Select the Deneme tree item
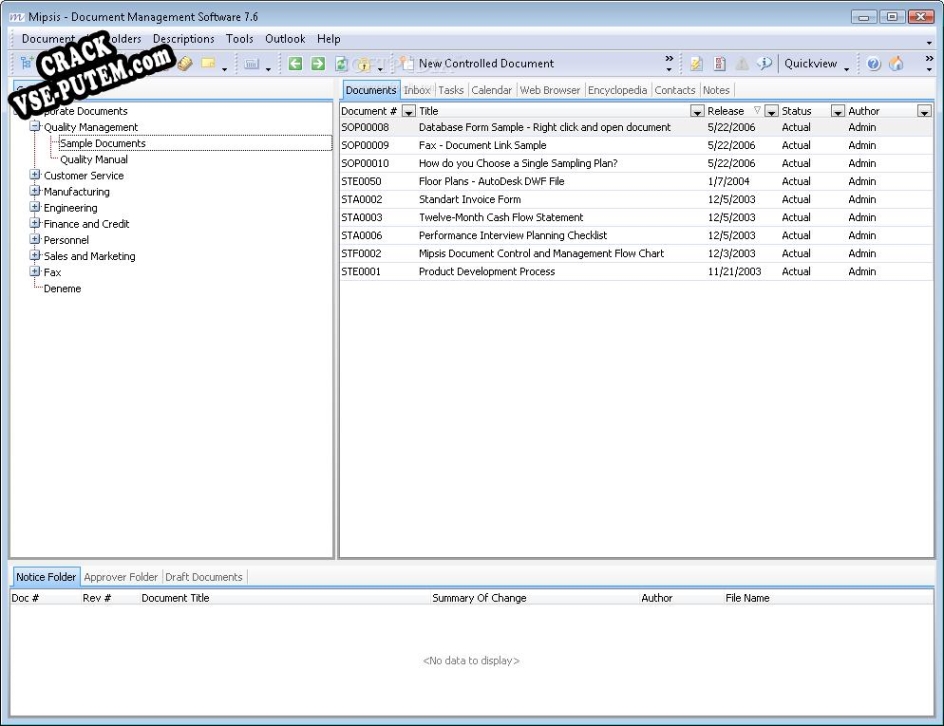Screen dimensions: 944x726 click(62, 288)
